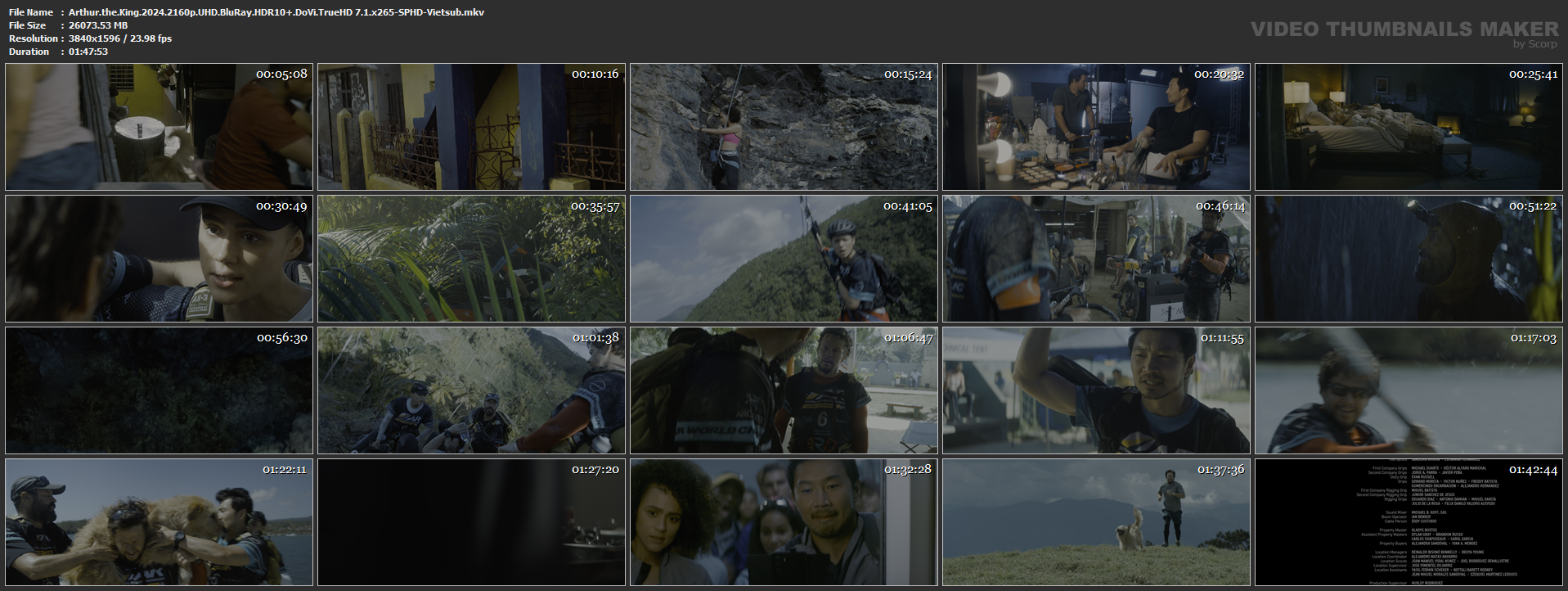Open the bedroom thumbnail at 00:25:41
1568x591 pixels.
point(1409,127)
